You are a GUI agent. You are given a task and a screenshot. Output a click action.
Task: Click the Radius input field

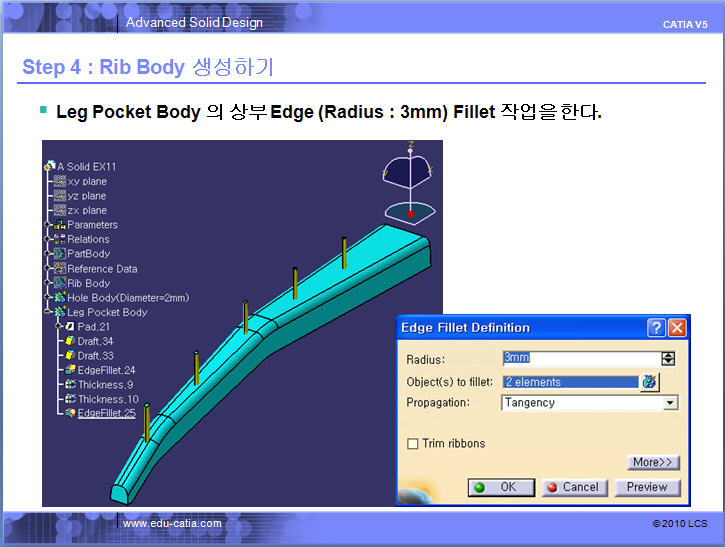(x=579, y=358)
